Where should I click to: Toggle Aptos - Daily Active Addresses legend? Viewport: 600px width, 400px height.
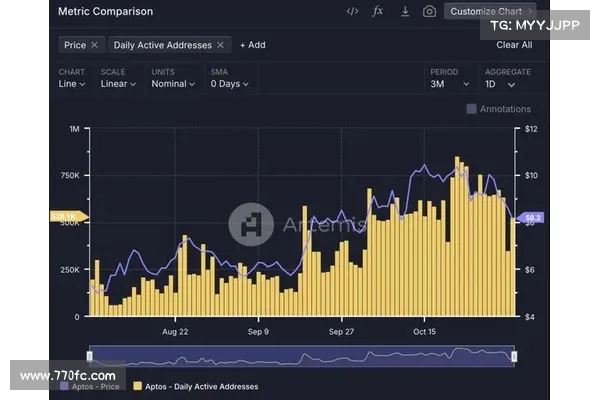[x=196, y=386]
